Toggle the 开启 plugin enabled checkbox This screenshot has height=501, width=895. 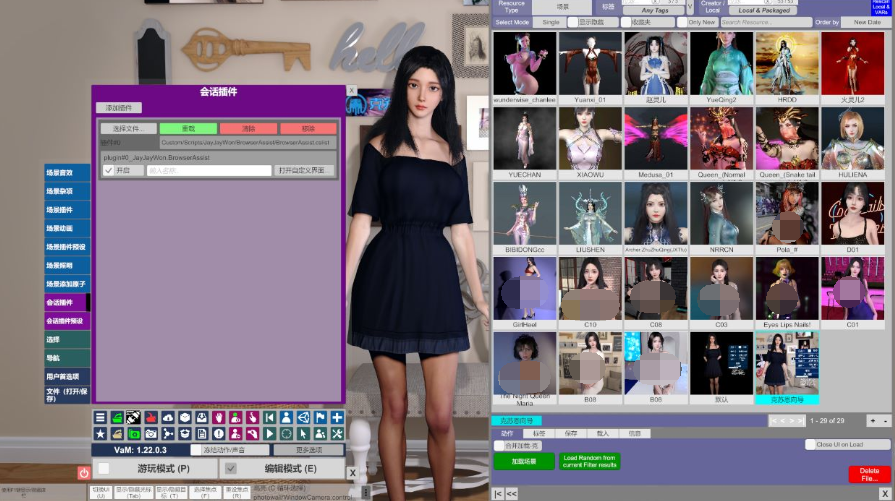(108, 170)
